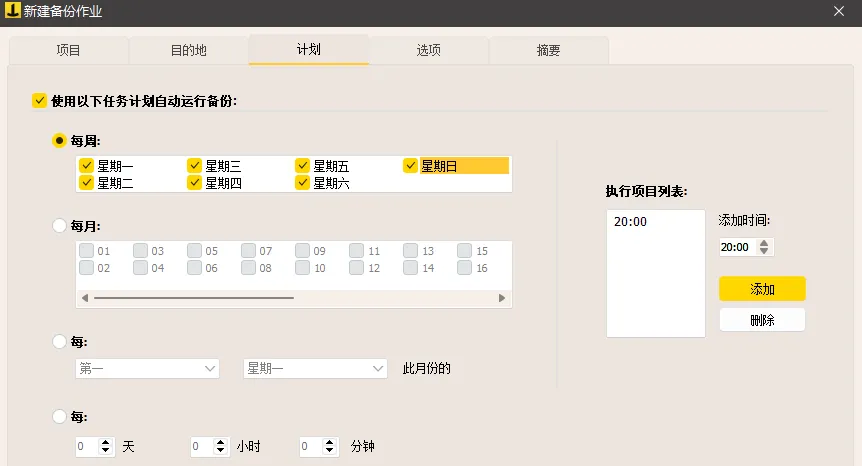Check day 06 checkbox
This screenshot has width=862, height=466.
[194, 268]
